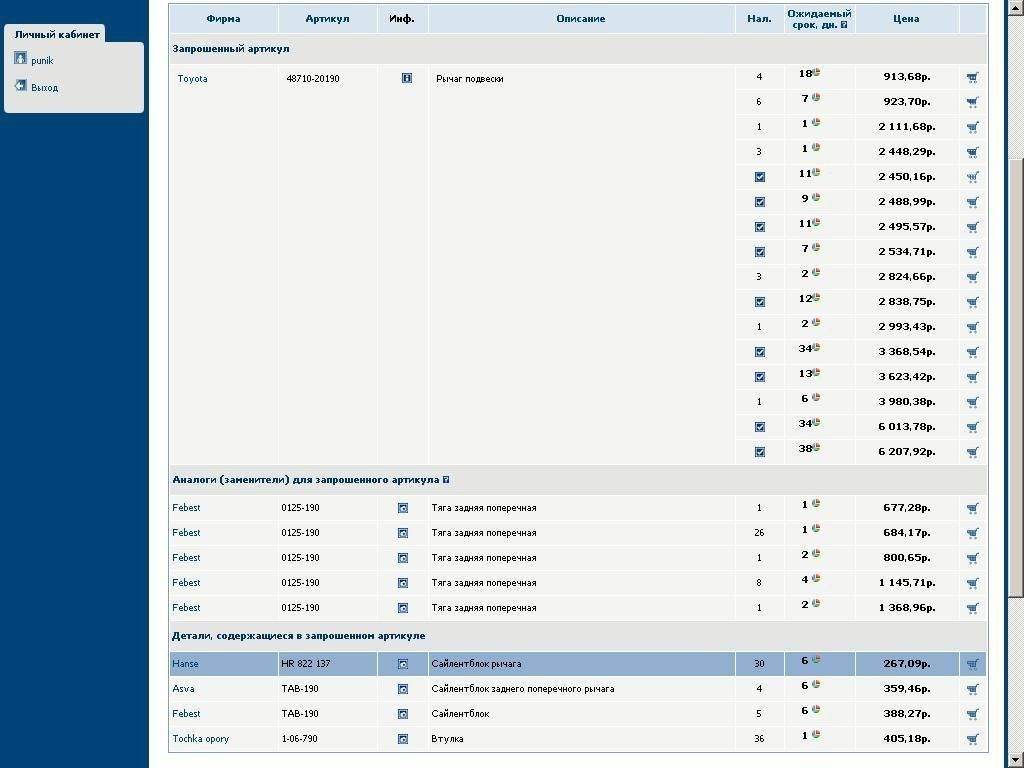Add Hanse HR 822 137 to cart
This screenshot has height=768, width=1024.
[x=972, y=664]
